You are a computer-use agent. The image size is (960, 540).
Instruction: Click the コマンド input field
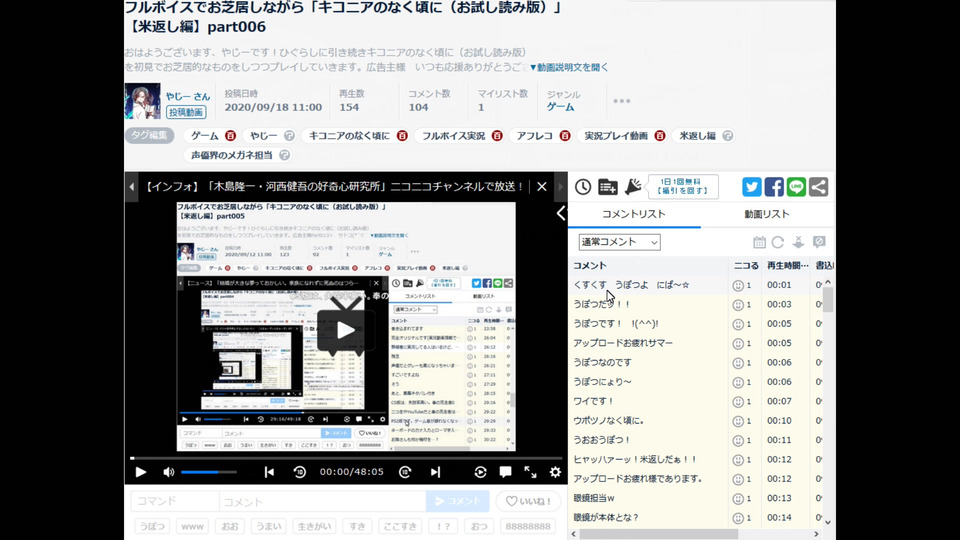point(174,501)
